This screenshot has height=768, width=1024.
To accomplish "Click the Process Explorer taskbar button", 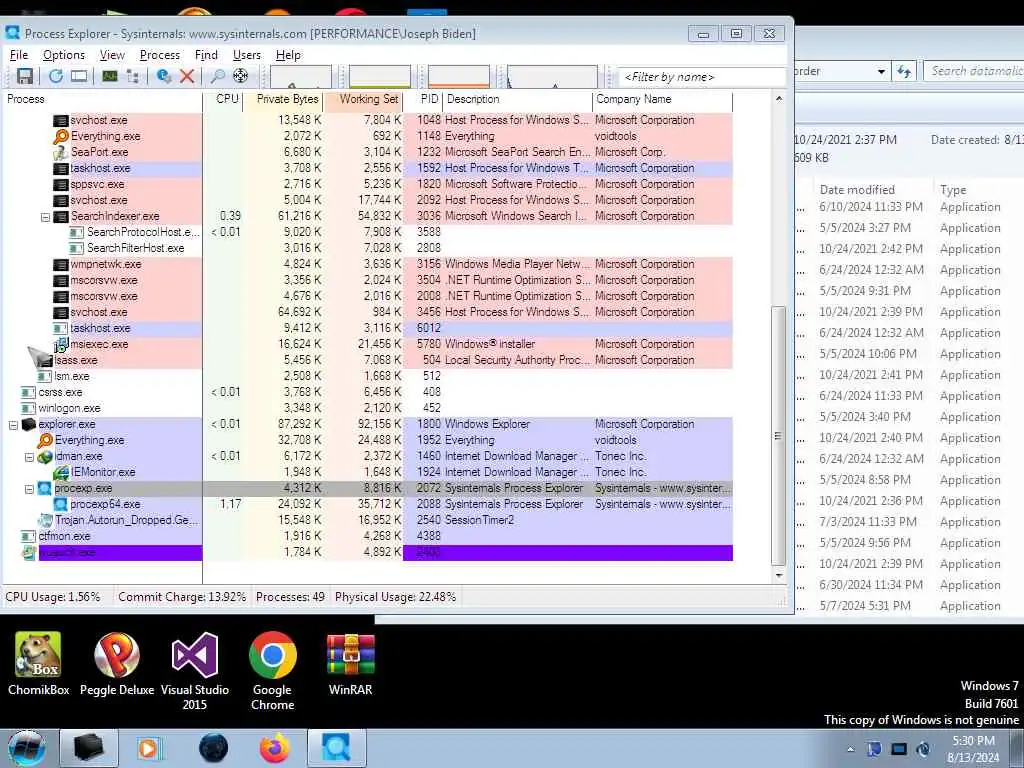I will click(336, 748).
